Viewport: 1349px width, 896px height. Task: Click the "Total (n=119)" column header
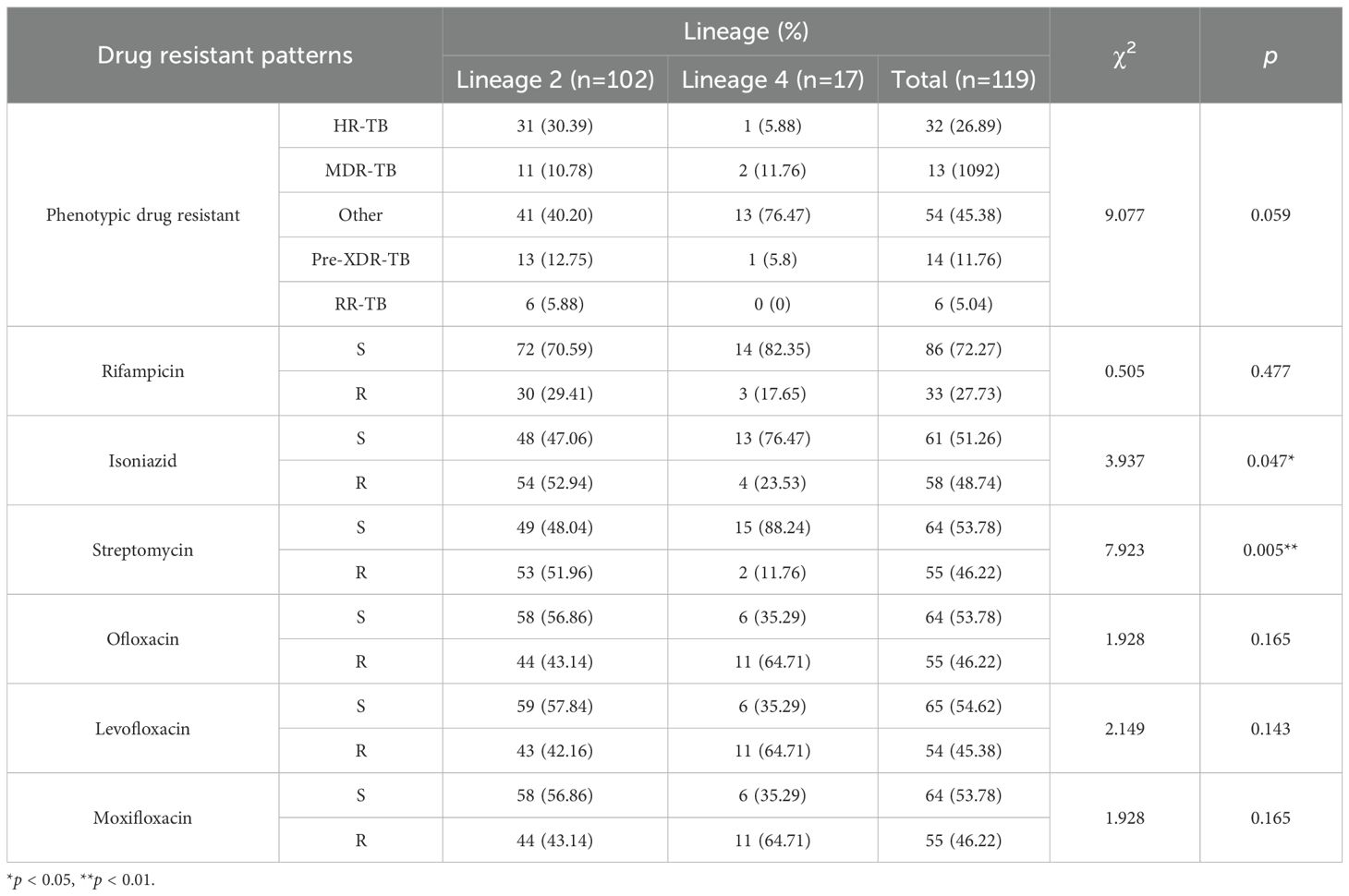click(x=963, y=80)
